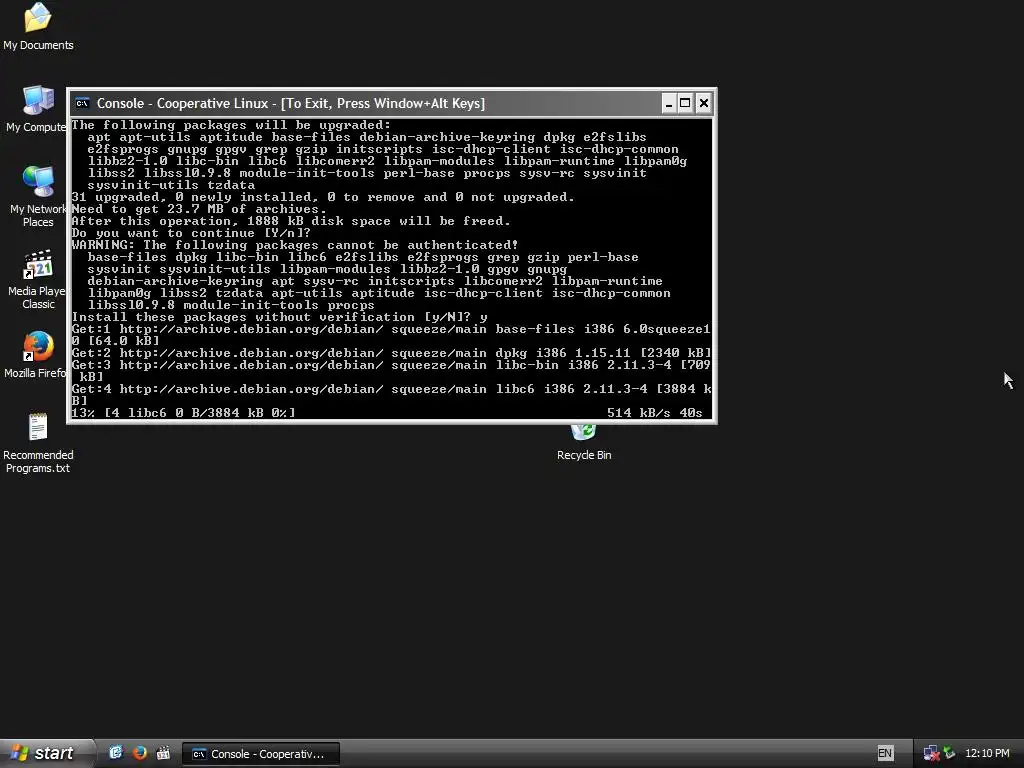Screen dimensions: 1024x768
Task: Open the EN language bar indicator
Action: pos(885,753)
